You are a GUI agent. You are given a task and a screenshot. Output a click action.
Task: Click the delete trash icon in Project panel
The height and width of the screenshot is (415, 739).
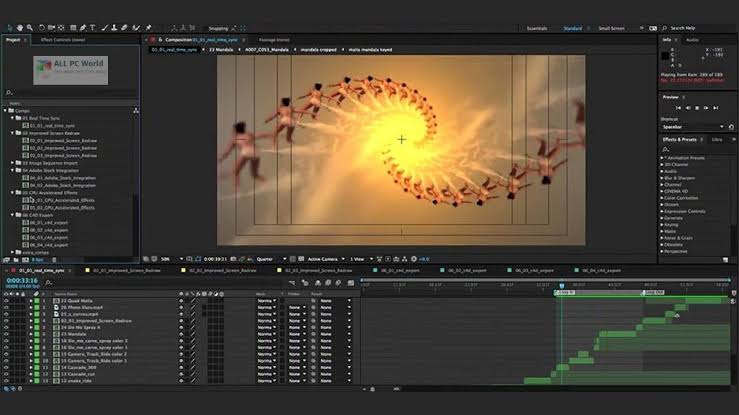[x=54, y=260]
